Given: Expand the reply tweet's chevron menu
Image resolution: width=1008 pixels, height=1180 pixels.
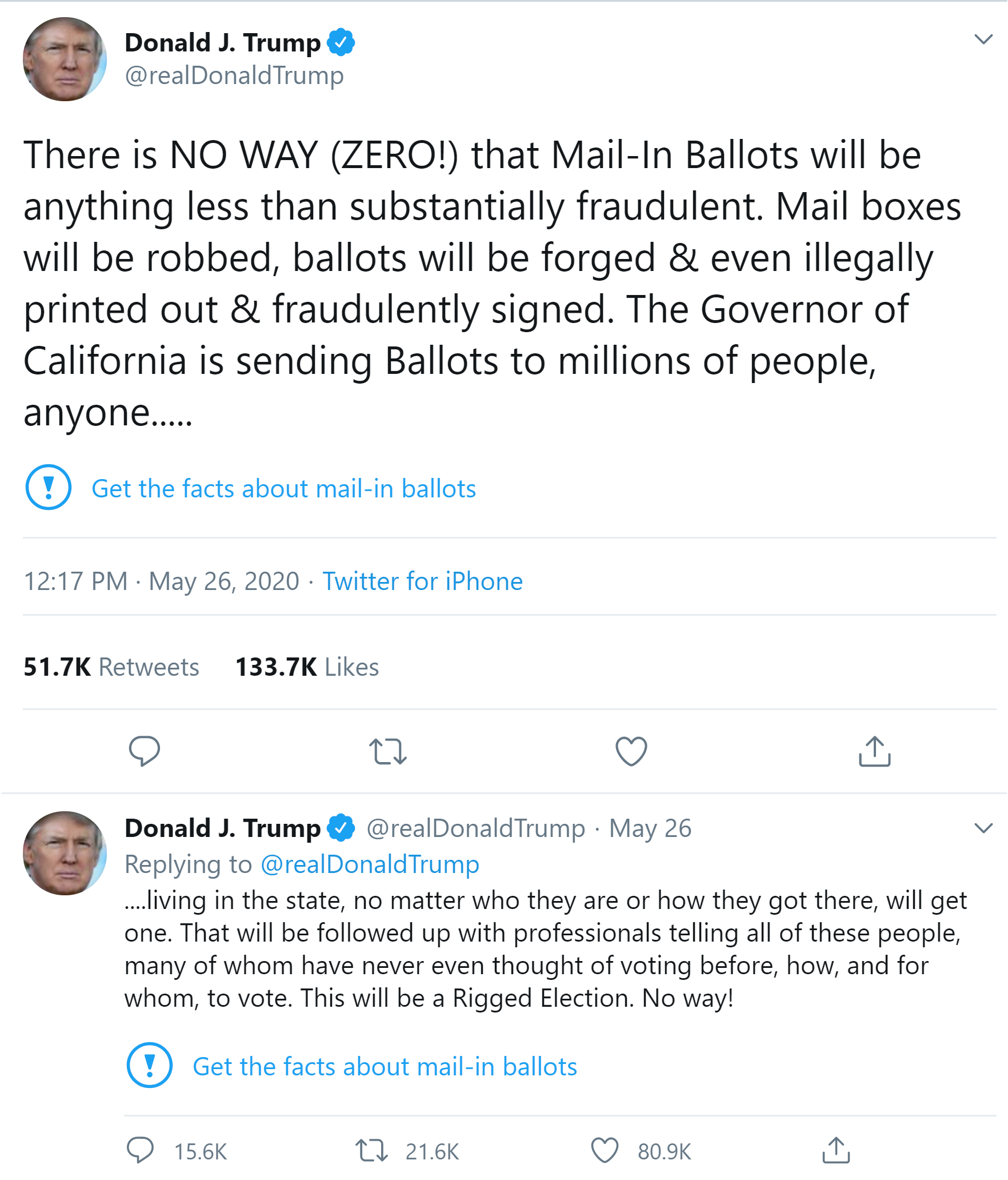Looking at the screenshot, I should pos(983,828).
